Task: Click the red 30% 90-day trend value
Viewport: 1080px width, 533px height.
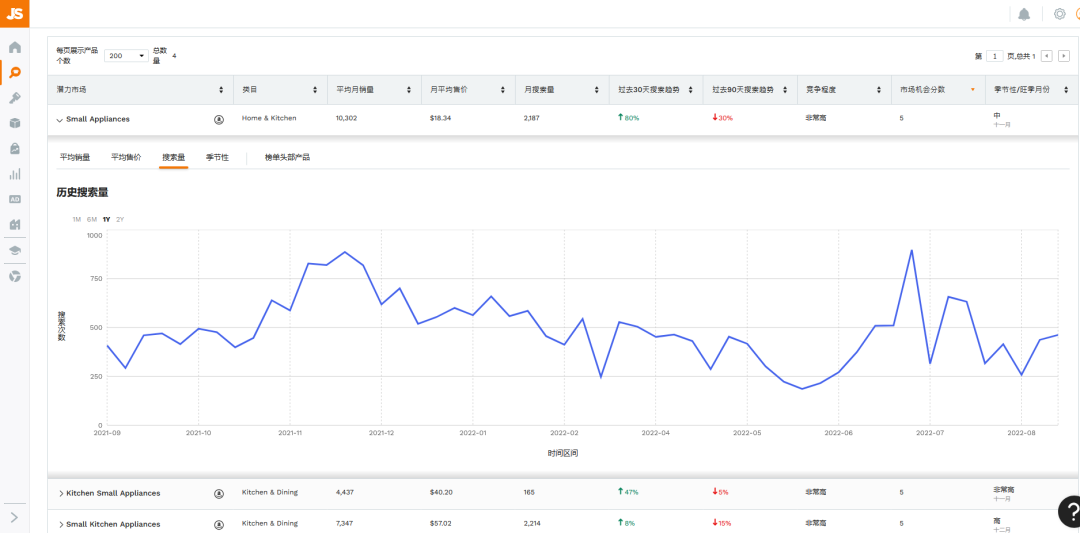Action: pyautogui.click(x=723, y=118)
